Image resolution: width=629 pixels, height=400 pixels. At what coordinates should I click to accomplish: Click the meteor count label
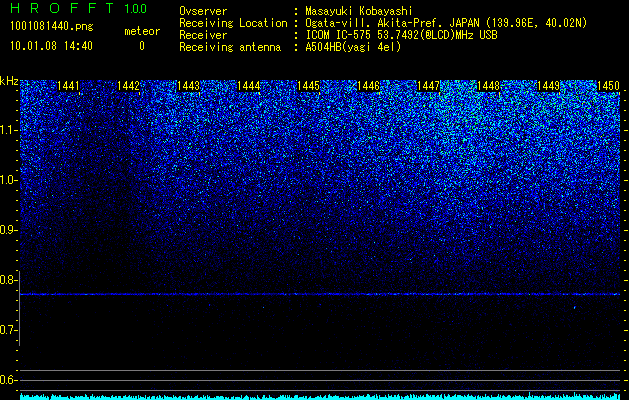[142, 31]
